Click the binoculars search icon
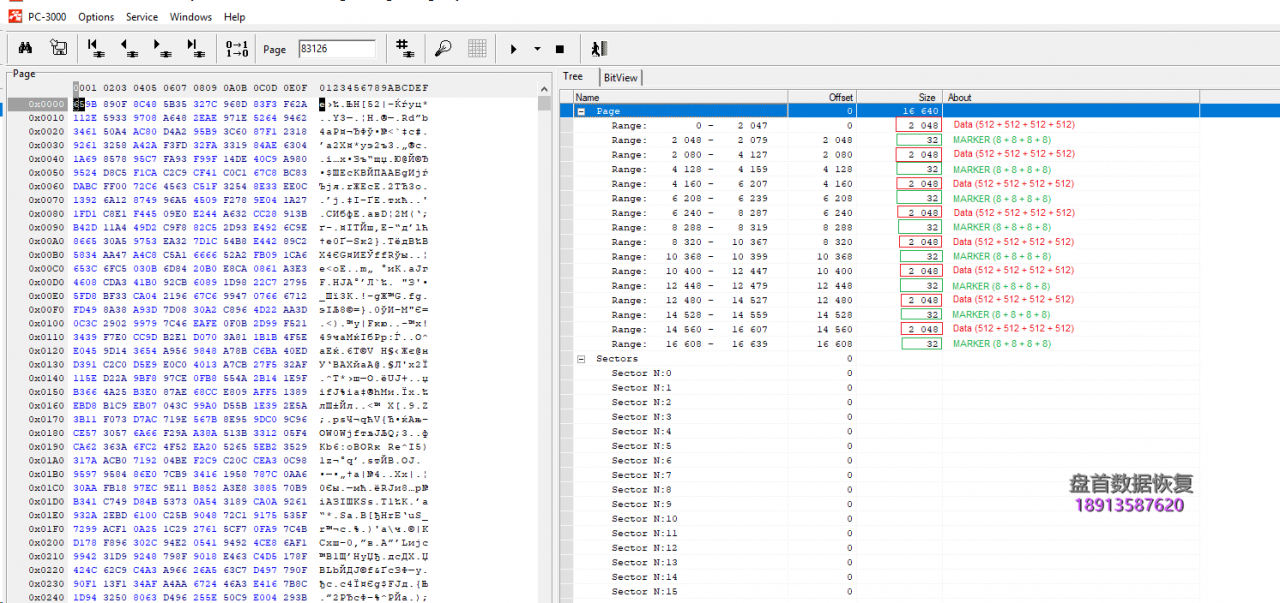The width and height of the screenshot is (1280, 603). click(x=27, y=48)
